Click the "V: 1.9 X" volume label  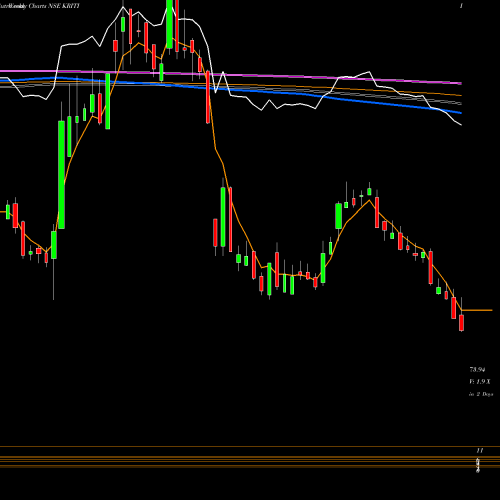[480, 381]
